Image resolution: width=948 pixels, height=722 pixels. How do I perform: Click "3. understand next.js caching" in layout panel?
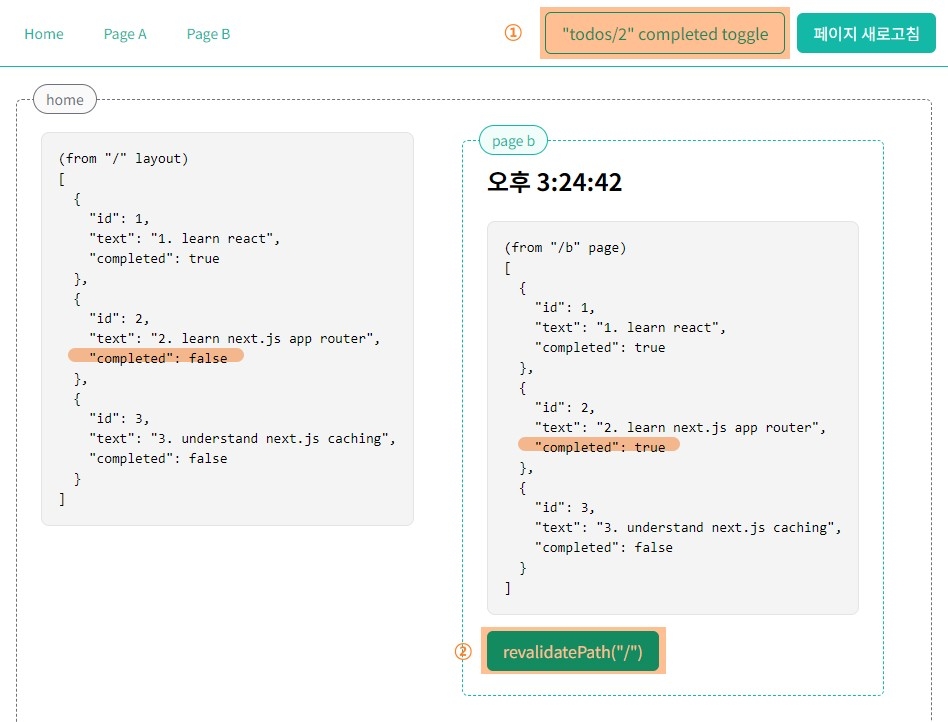[273, 438]
